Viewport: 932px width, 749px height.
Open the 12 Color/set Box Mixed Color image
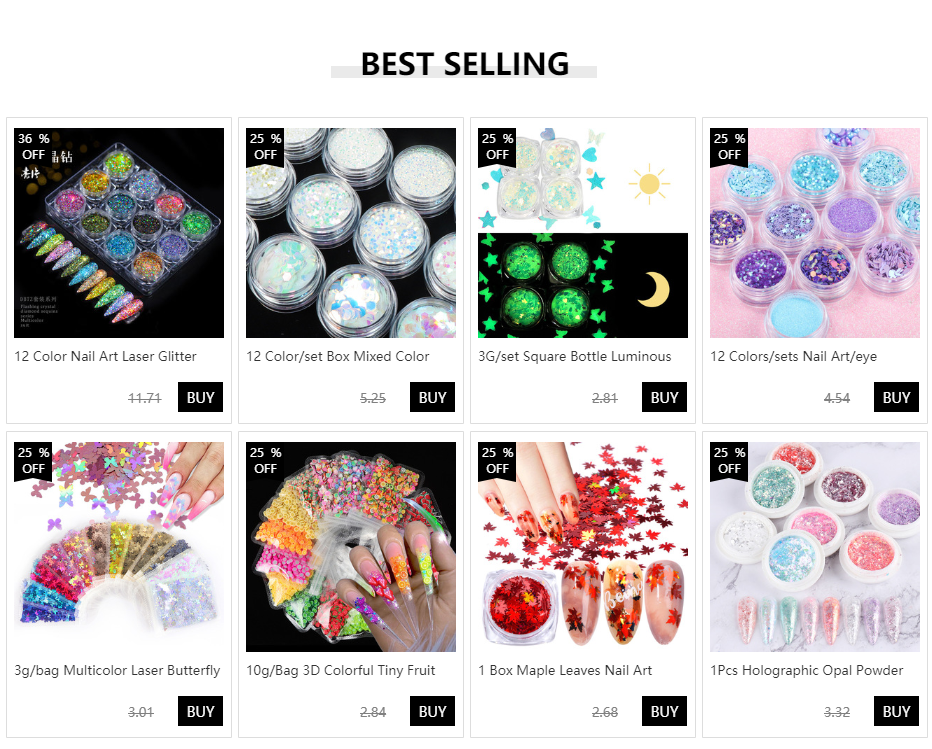coord(351,233)
